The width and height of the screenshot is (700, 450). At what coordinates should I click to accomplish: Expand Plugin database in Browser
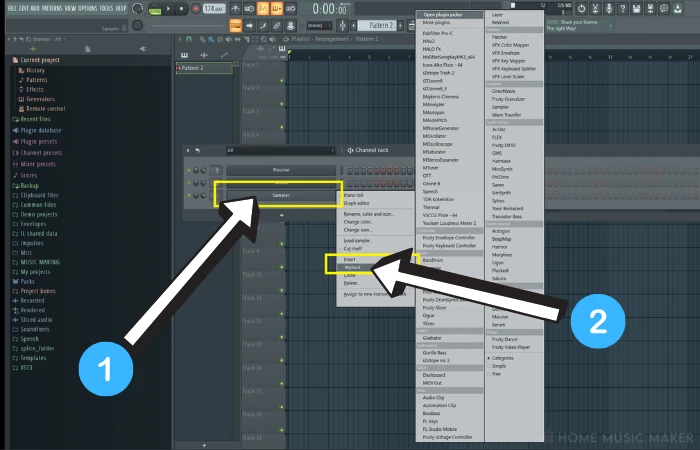click(x=37, y=130)
